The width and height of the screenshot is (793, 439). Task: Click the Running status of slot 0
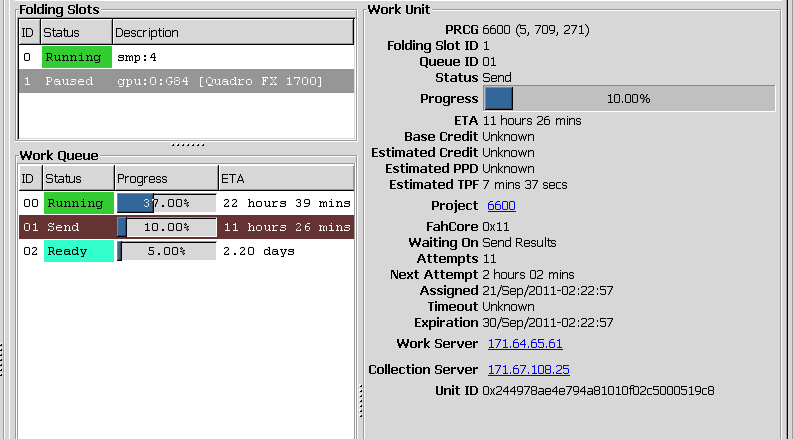pos(77,57)
